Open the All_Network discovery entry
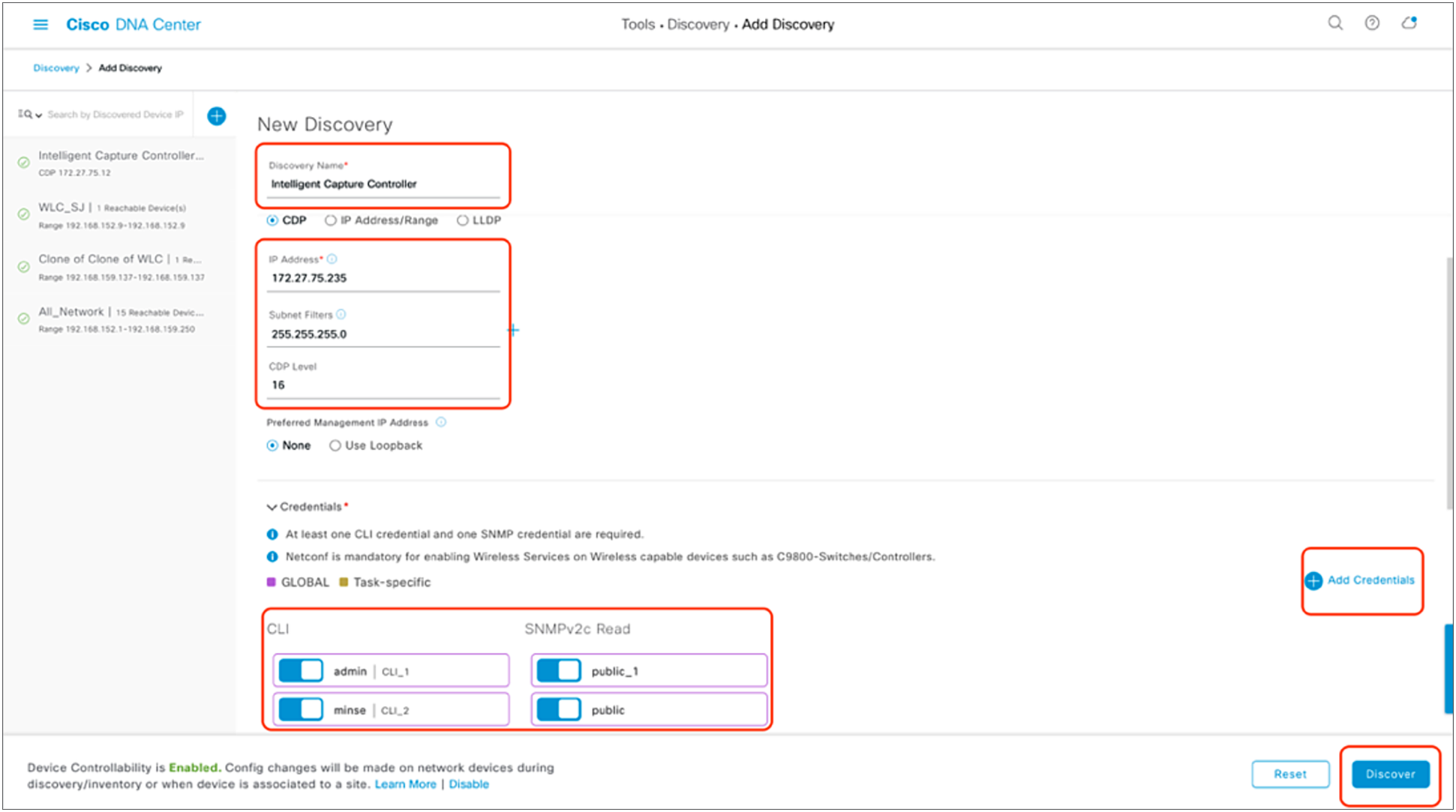 point(122,319)
